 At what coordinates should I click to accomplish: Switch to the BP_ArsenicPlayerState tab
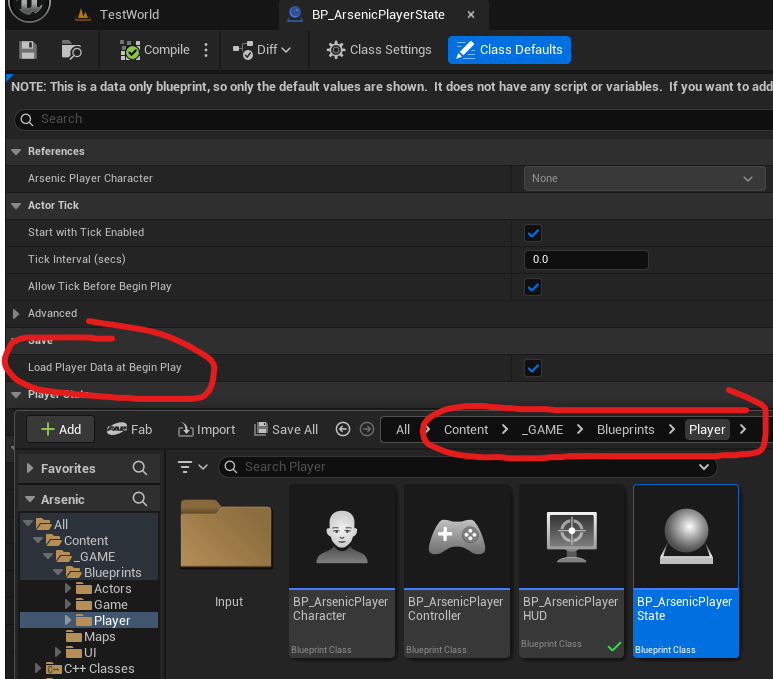coord(378,14)
